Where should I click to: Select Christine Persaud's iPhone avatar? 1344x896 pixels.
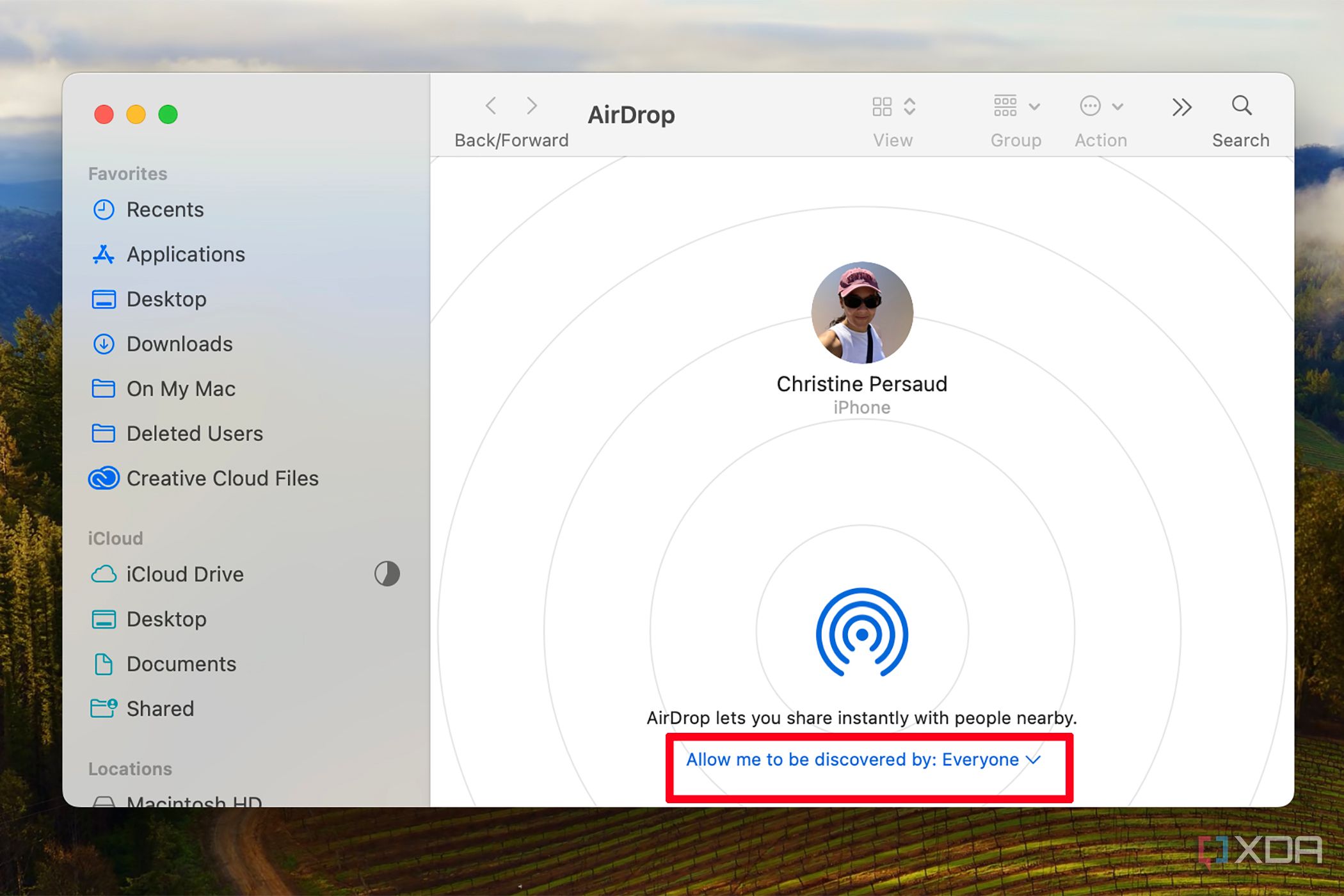[861, 312]
